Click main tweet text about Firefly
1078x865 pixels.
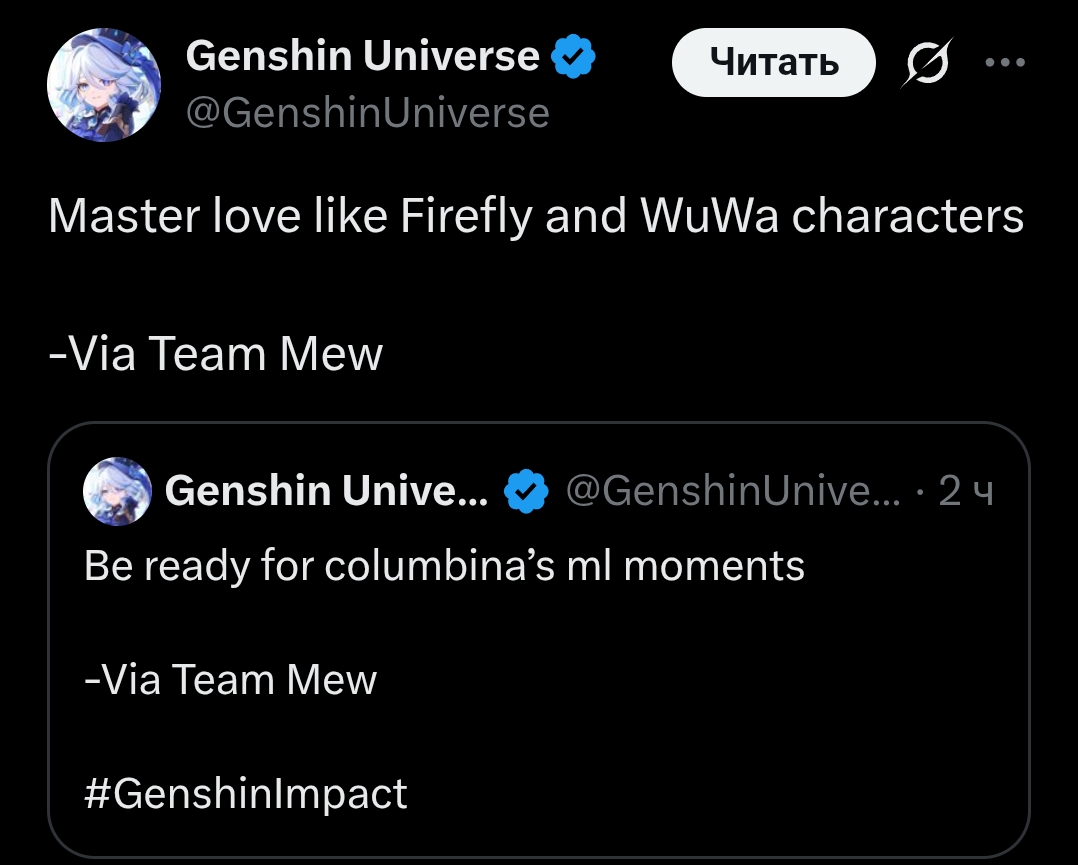(535, 216)
